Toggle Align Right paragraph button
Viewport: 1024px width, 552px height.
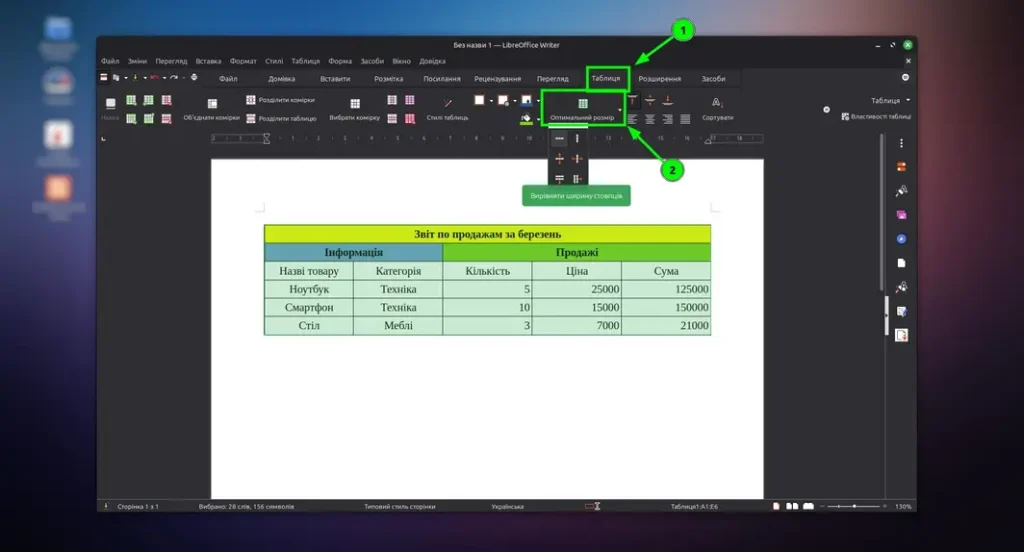pyautogui.click(x=667, y=119)
